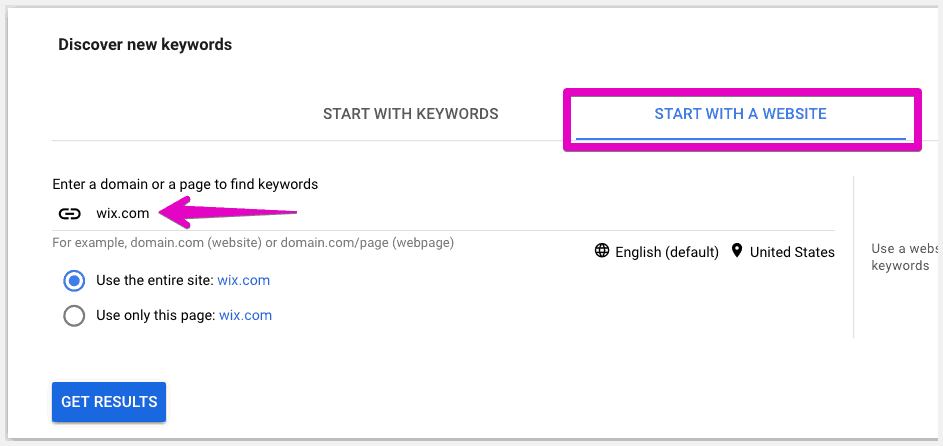Click the "Discover new keywords" heading

[x=145, y=44]
